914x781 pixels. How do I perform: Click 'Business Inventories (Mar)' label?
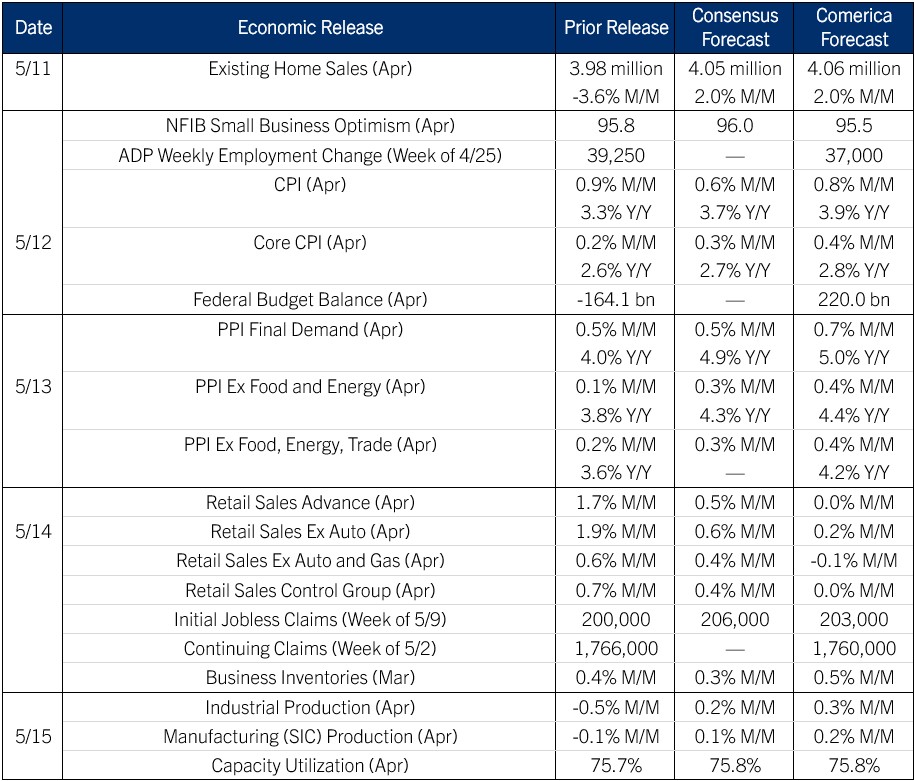tap(310, 678)
